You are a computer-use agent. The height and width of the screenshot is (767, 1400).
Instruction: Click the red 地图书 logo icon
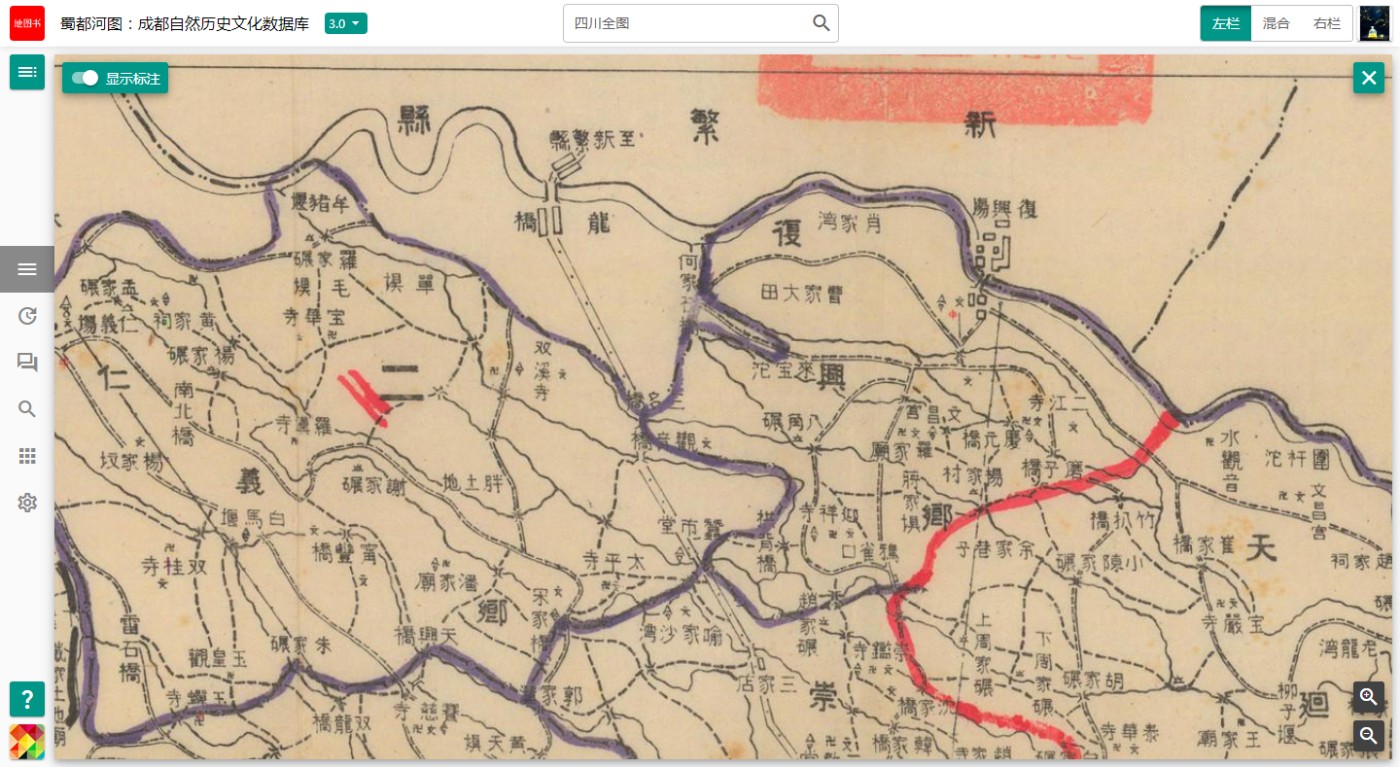(x=27, y=23)
